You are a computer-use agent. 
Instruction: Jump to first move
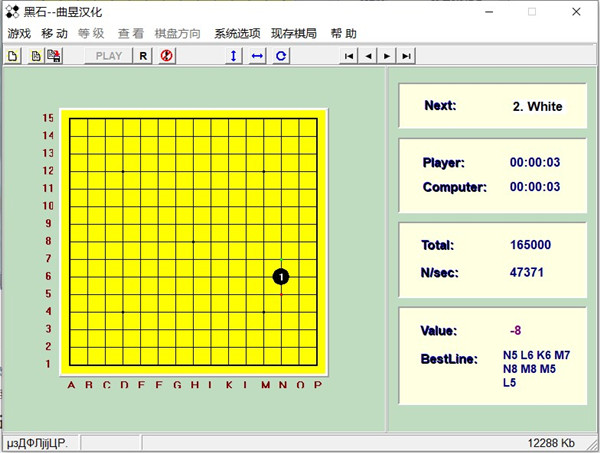coord(348,56)
